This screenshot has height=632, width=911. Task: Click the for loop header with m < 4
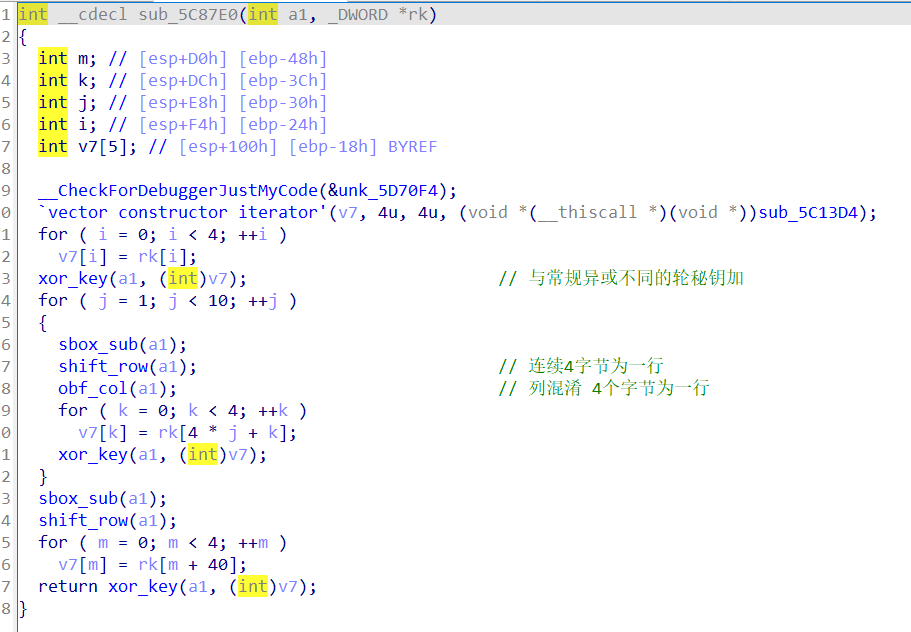(163, 543)
